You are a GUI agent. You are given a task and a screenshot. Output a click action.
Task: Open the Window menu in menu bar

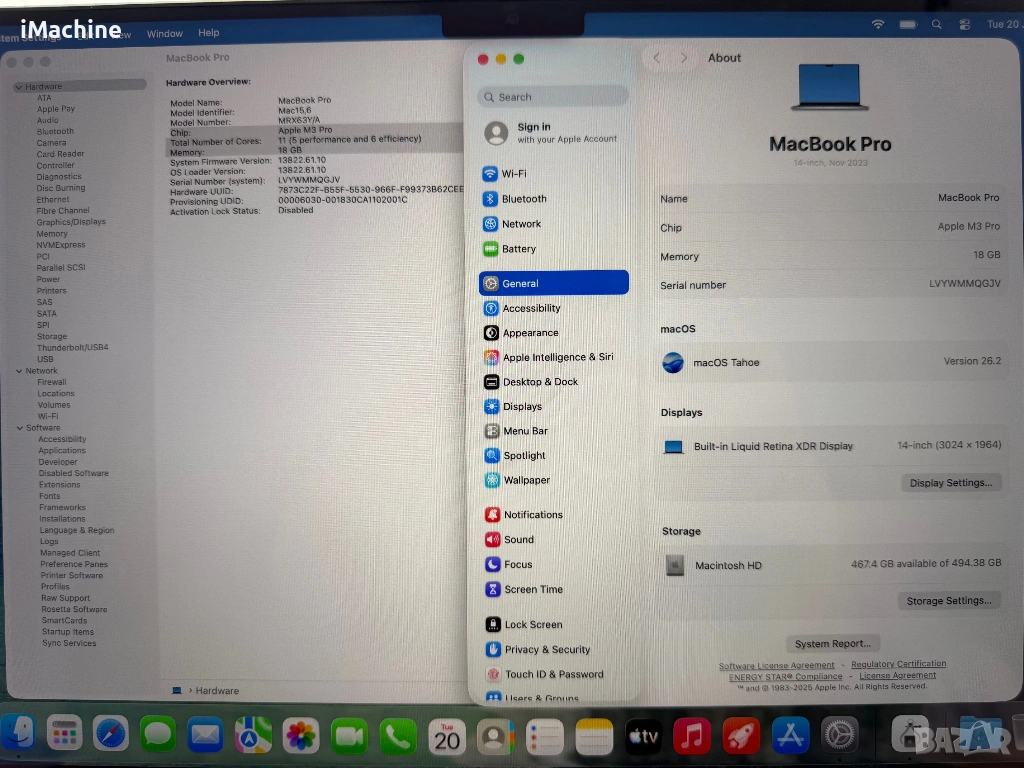(165, 34)
